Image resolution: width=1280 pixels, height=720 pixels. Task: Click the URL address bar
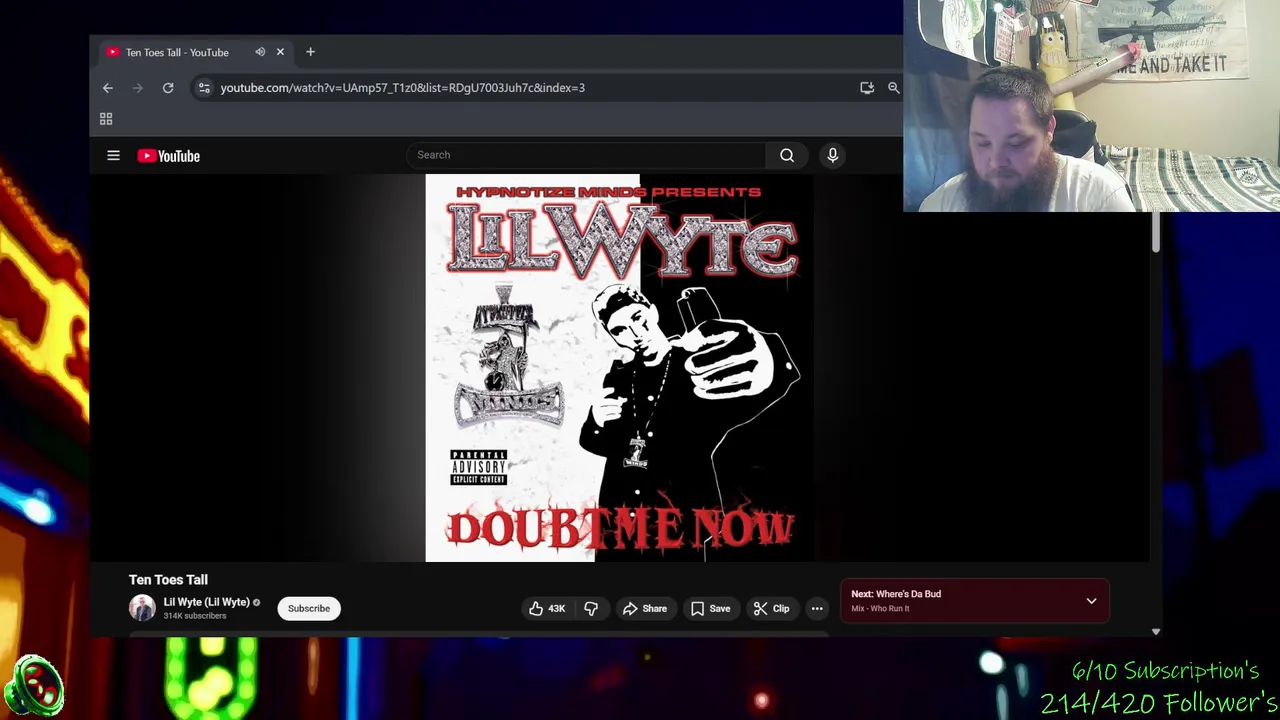click(x=402, y=88)
